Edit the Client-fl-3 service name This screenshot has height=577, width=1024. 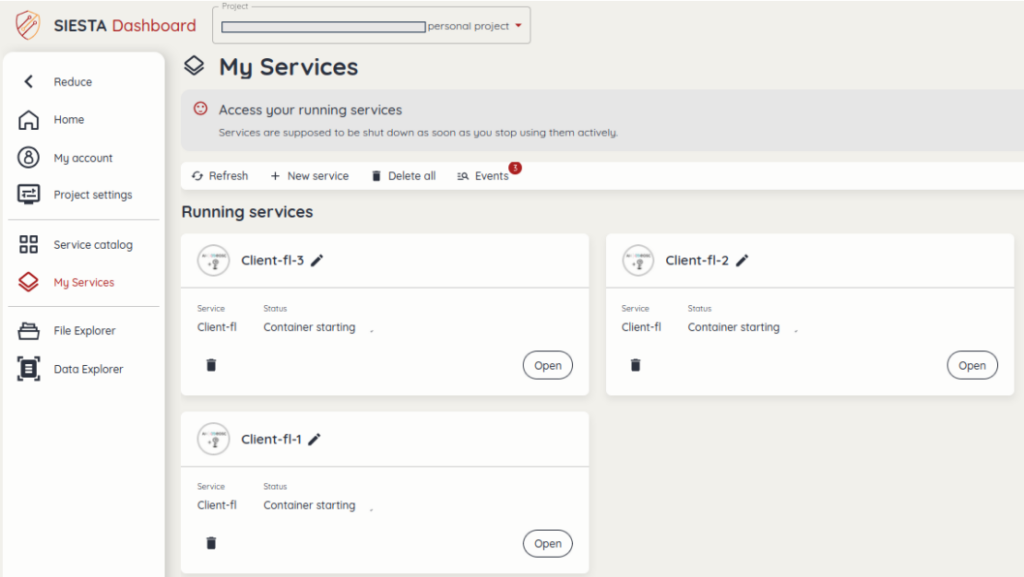[x=317, y=261]
